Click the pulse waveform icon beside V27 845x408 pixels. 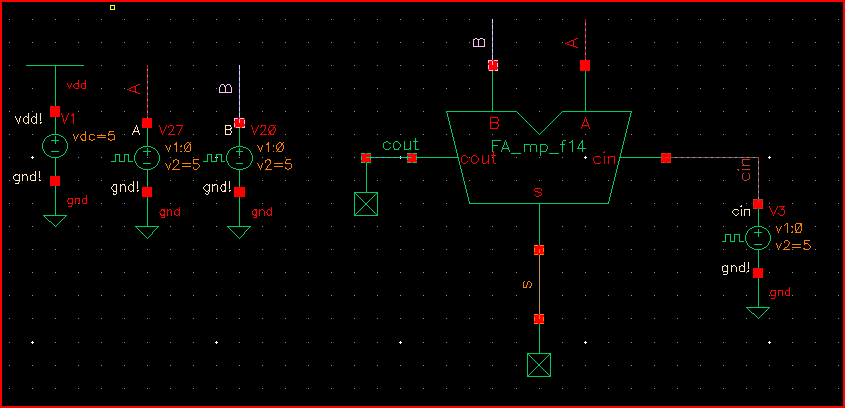[123, 158]
